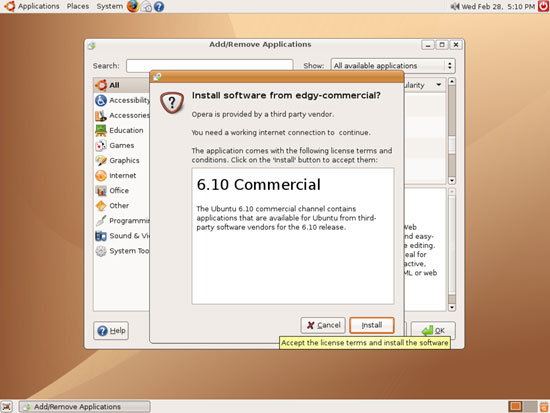
Task: Select the System Tools category icon
Action: pos(101,251)
